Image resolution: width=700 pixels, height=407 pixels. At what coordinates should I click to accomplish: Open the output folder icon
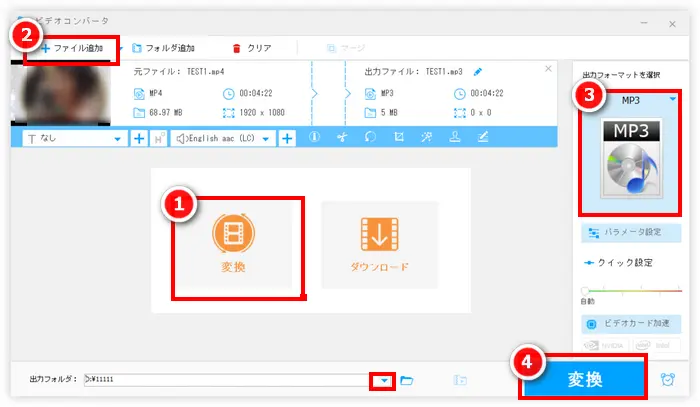pyautogui.click(x=407, y=380)
